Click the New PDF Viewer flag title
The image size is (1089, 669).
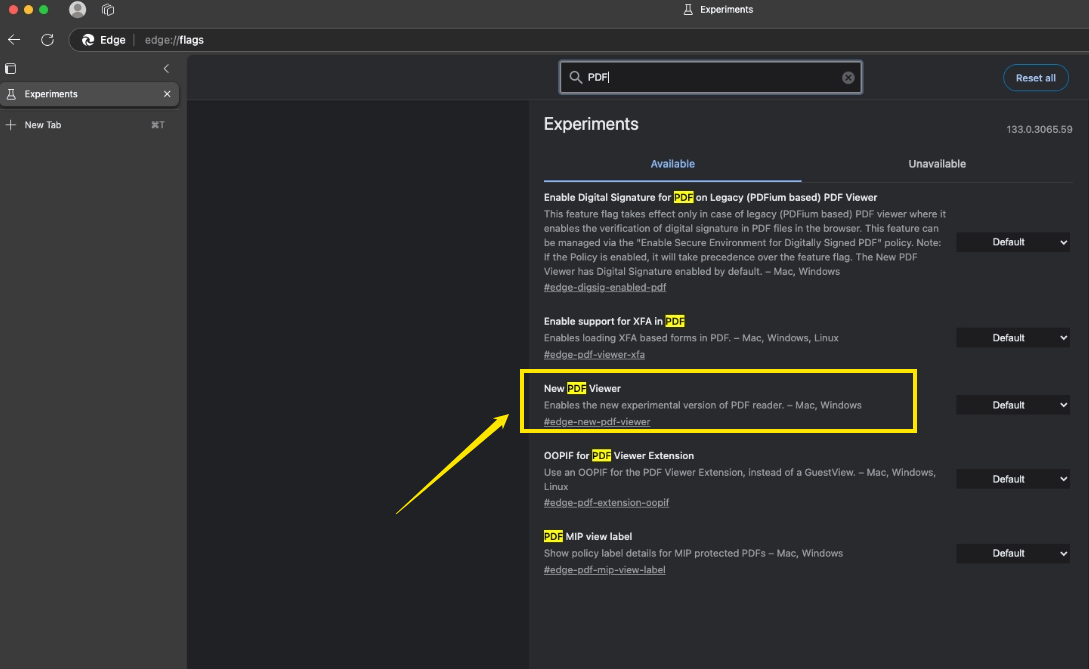(582, 388)
